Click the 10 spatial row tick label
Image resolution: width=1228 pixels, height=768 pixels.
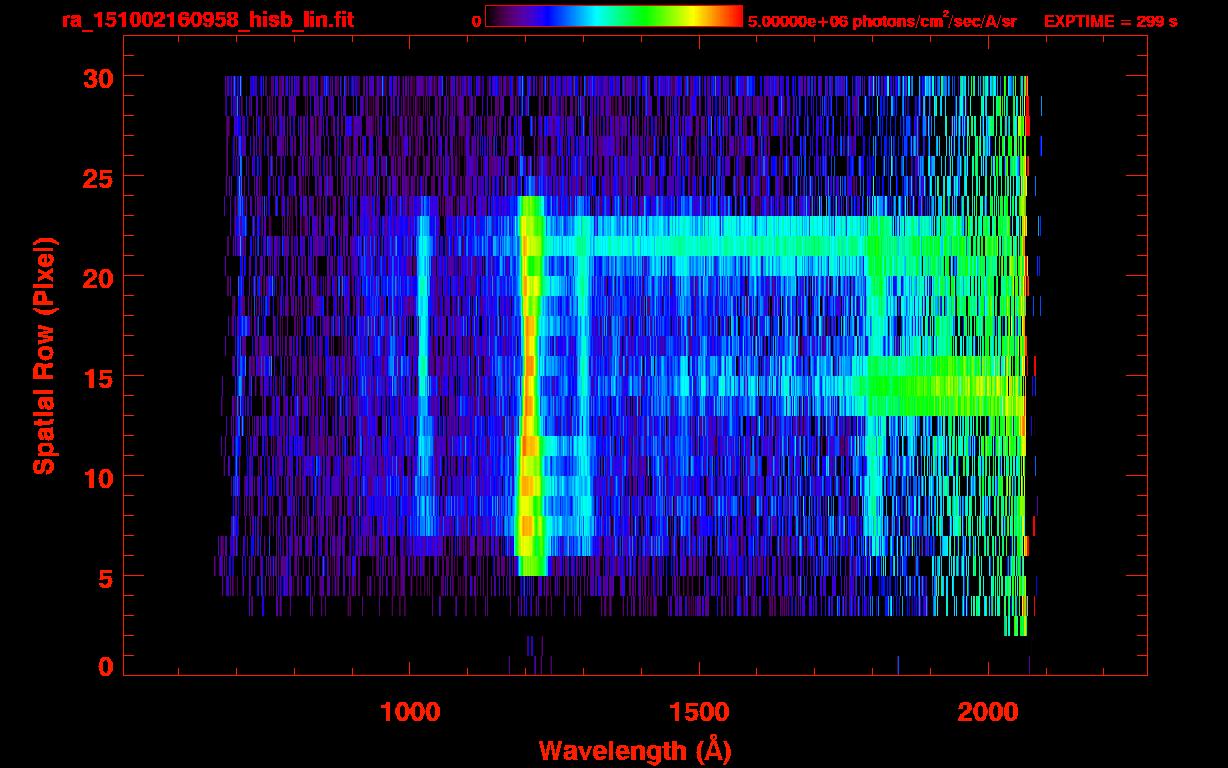pos(96,477)
